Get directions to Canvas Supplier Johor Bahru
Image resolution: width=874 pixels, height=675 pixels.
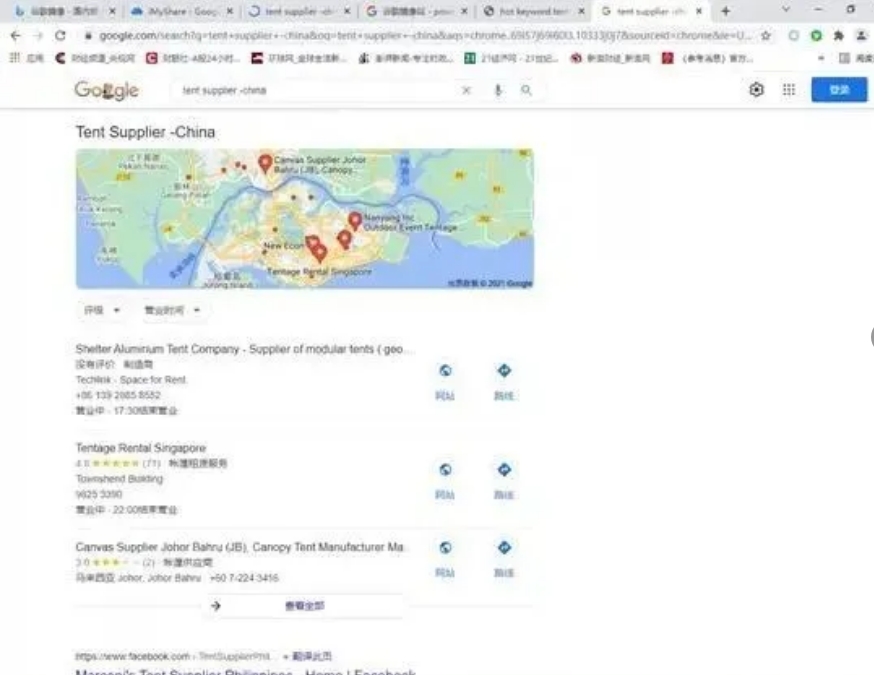click(504, 558)
